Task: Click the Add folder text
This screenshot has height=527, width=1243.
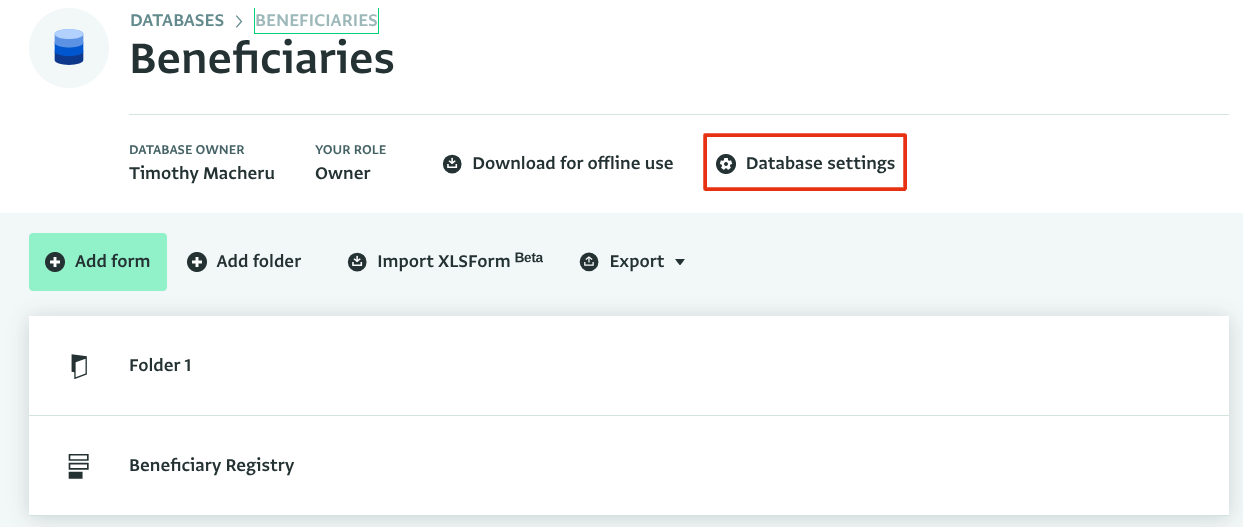Action: pos(258,262)
